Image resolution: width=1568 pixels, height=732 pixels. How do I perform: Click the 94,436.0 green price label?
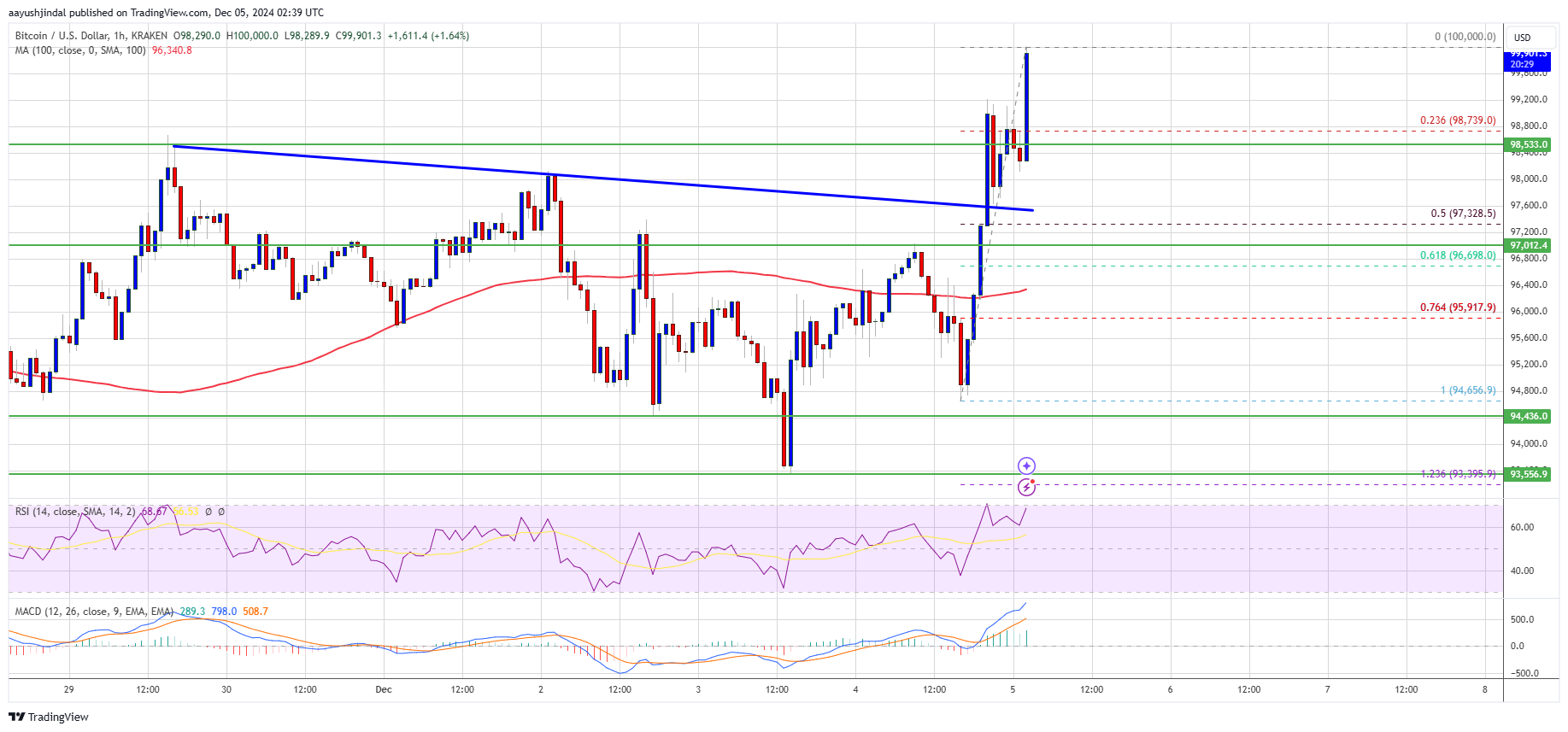[1527, 416]
